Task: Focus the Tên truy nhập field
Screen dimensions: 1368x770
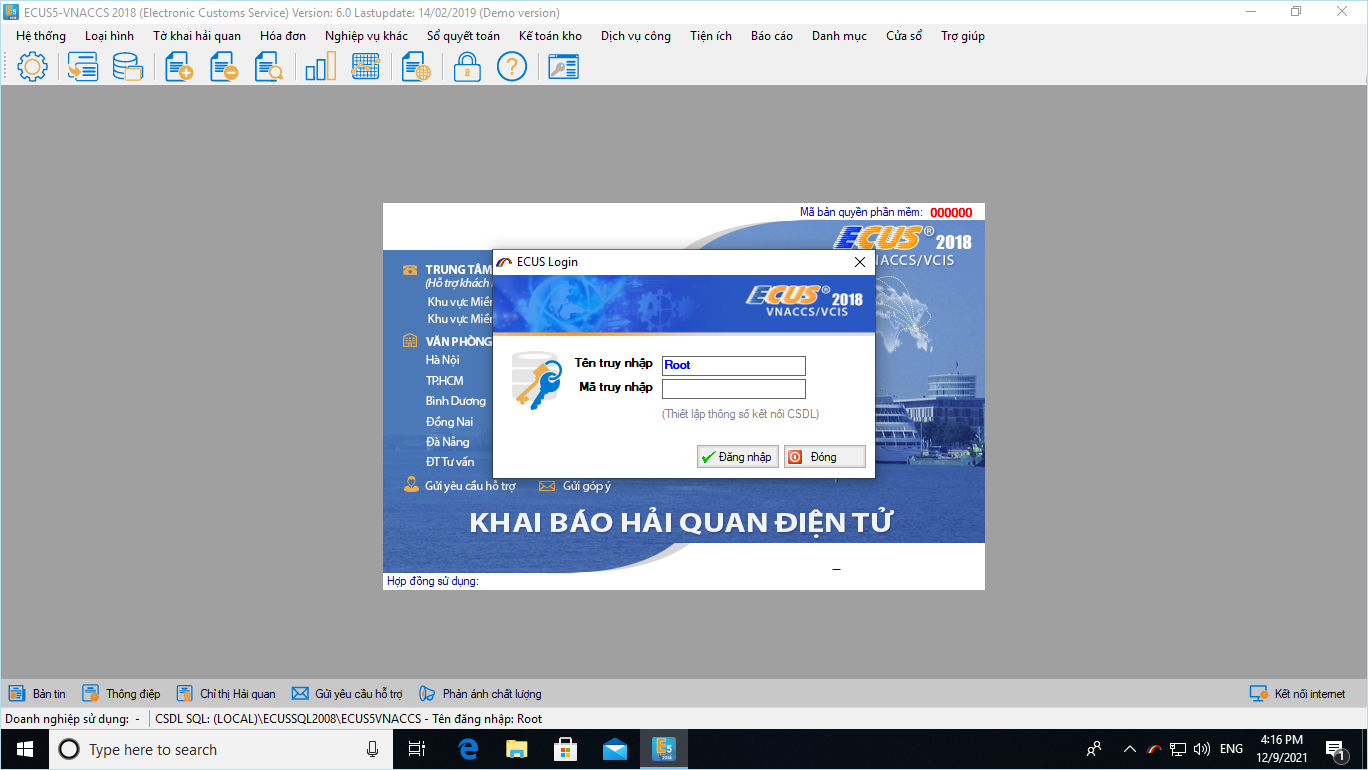Action: pos(734,366)
